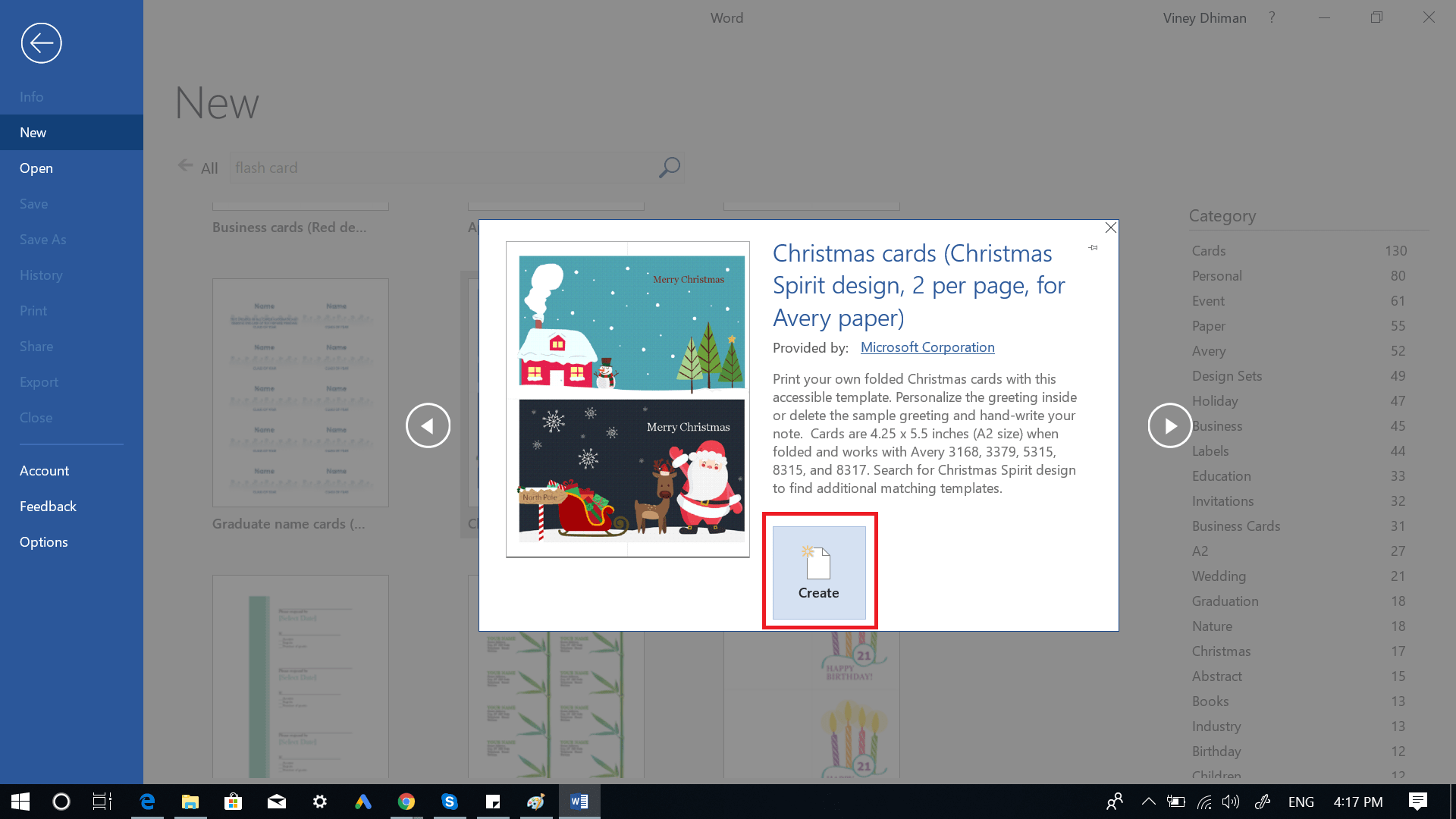Click the ENG language indicator
This screenshot has width=1456, height=819.
[x=1301, y=802]
